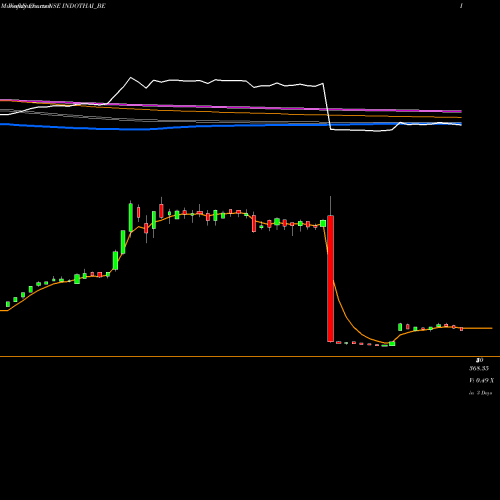Click the tallest green candle near the first peak
This screenshot has height=500, width=500.
[131, 217]
